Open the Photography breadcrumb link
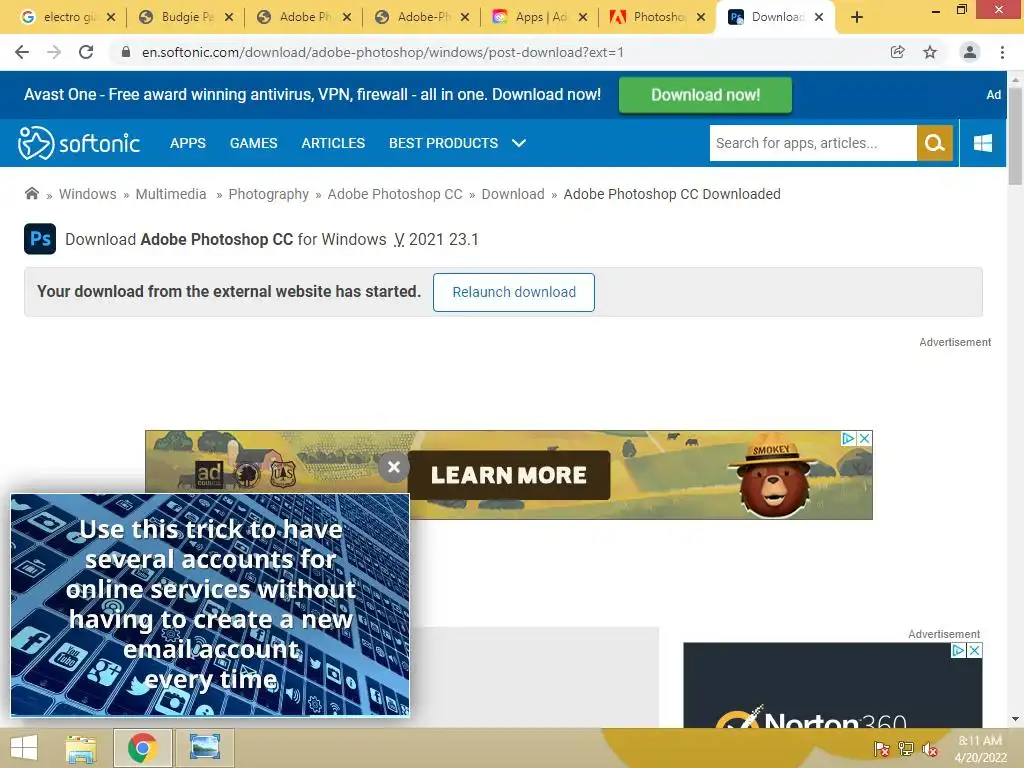This screenshot has height=768, width=1024. [268, 194]
